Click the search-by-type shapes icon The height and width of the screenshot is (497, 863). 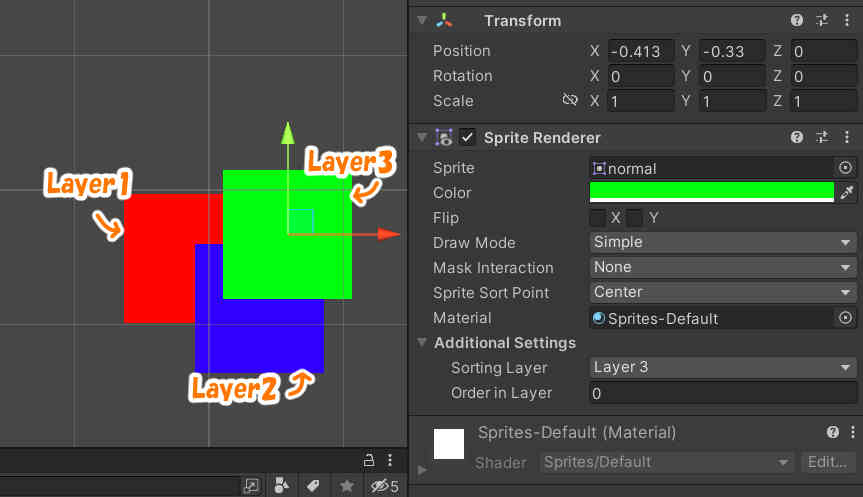[x=281, y=485]
